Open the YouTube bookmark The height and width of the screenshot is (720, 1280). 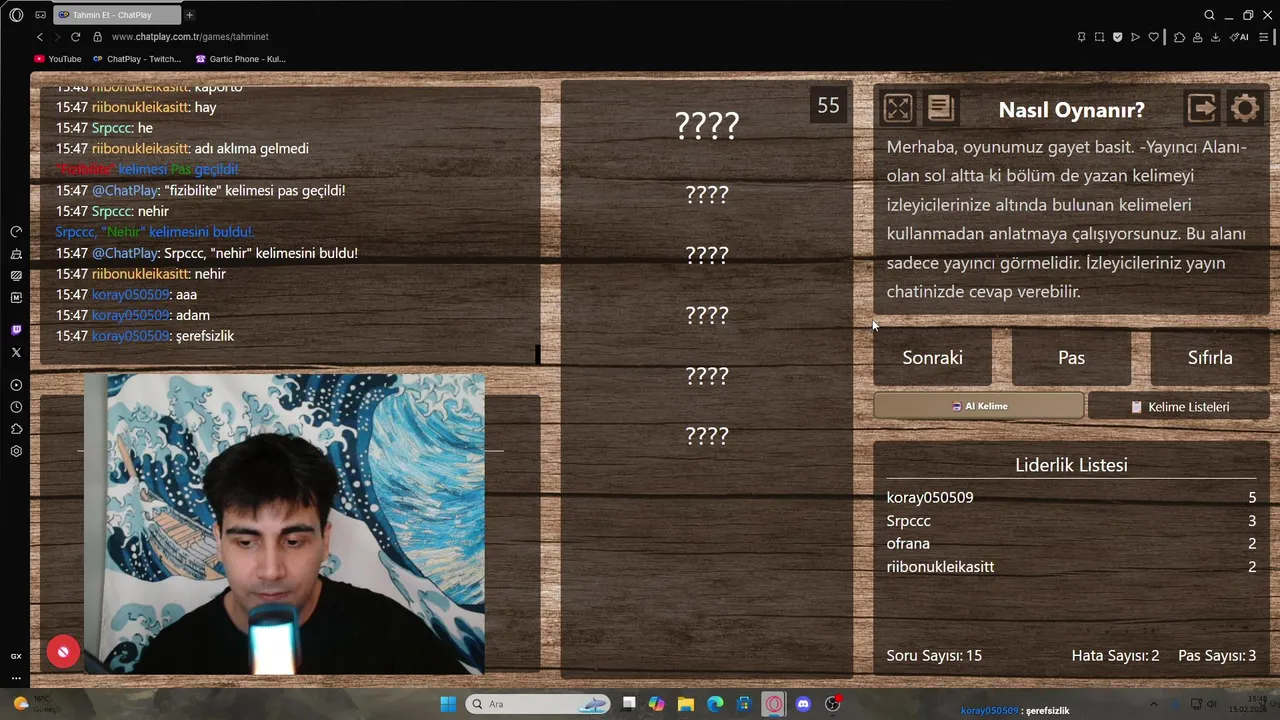(58, 59)
